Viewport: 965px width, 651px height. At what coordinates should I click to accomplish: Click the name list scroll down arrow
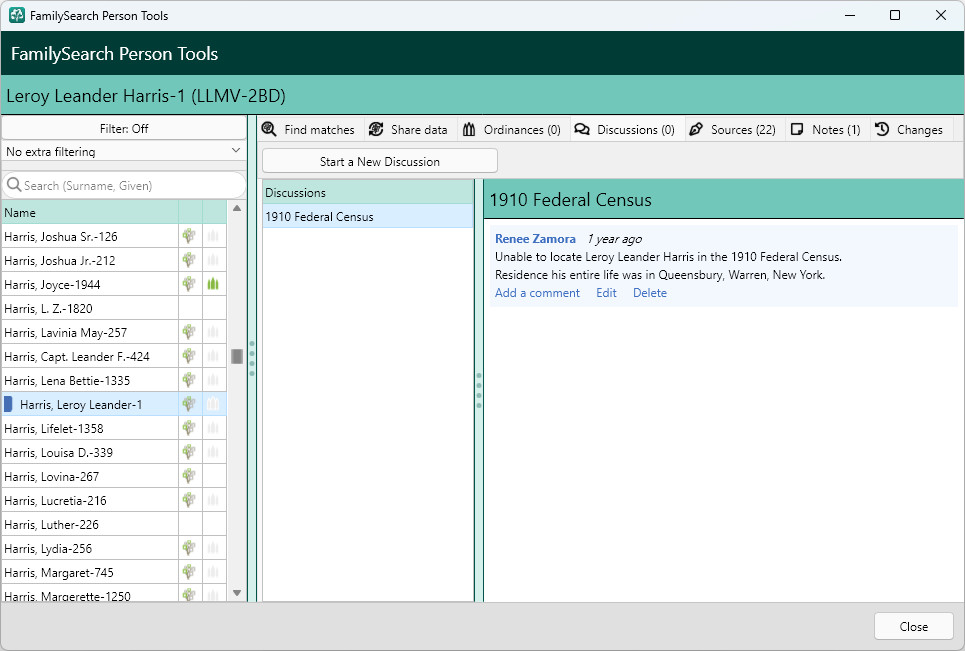point(237,593)
